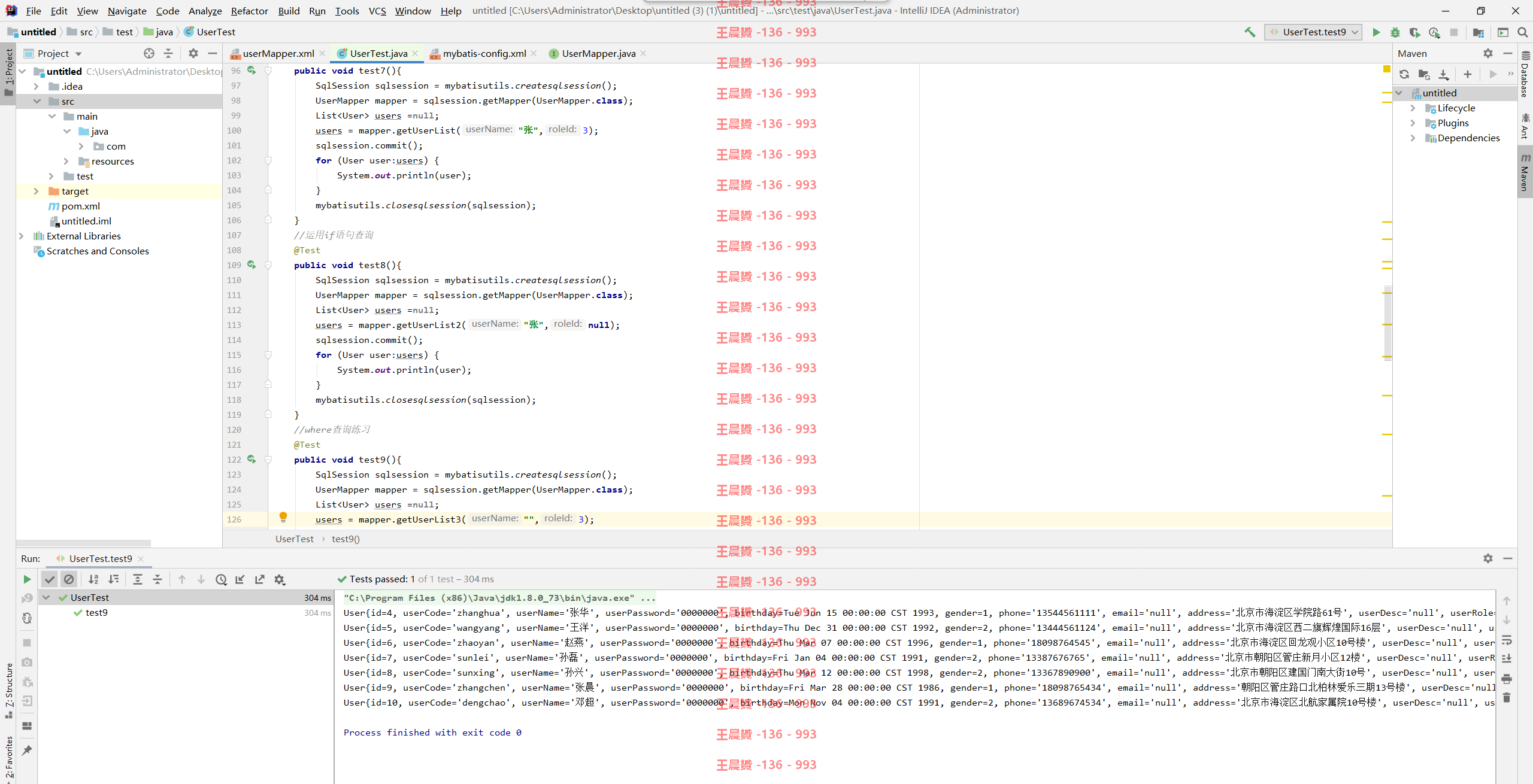Expand Maven Dependencies node

(x=1413, y=138)
